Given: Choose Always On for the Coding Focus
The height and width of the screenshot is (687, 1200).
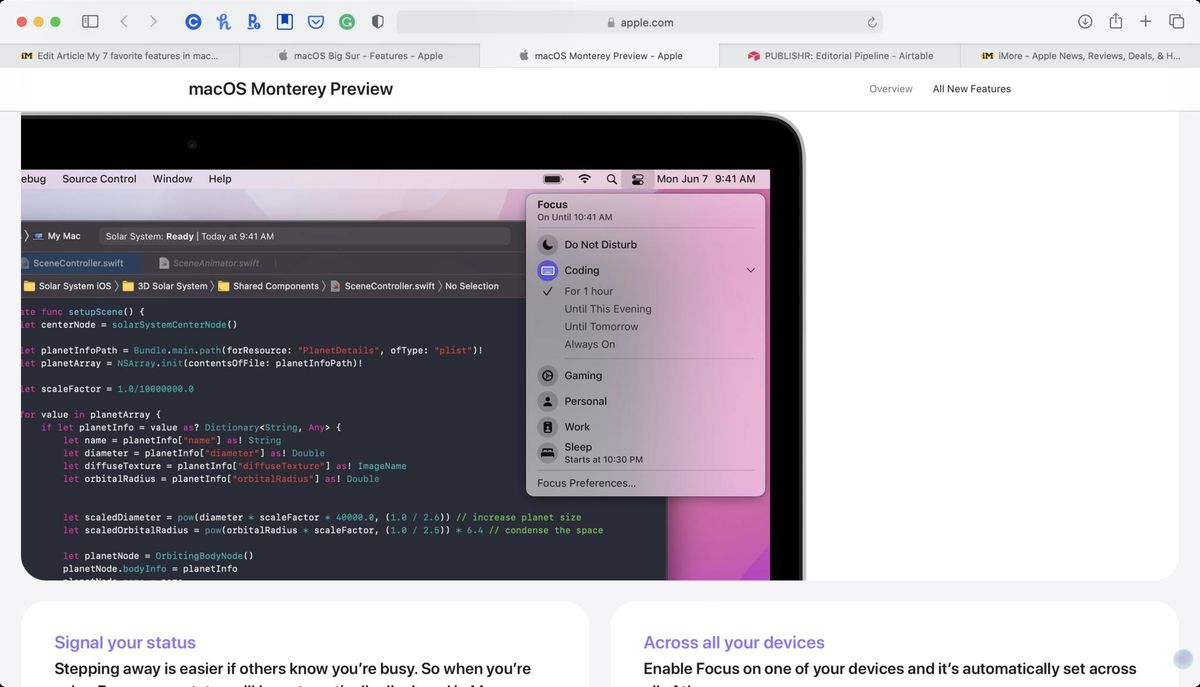Looking at the screenshot, I should click(591, 344).
